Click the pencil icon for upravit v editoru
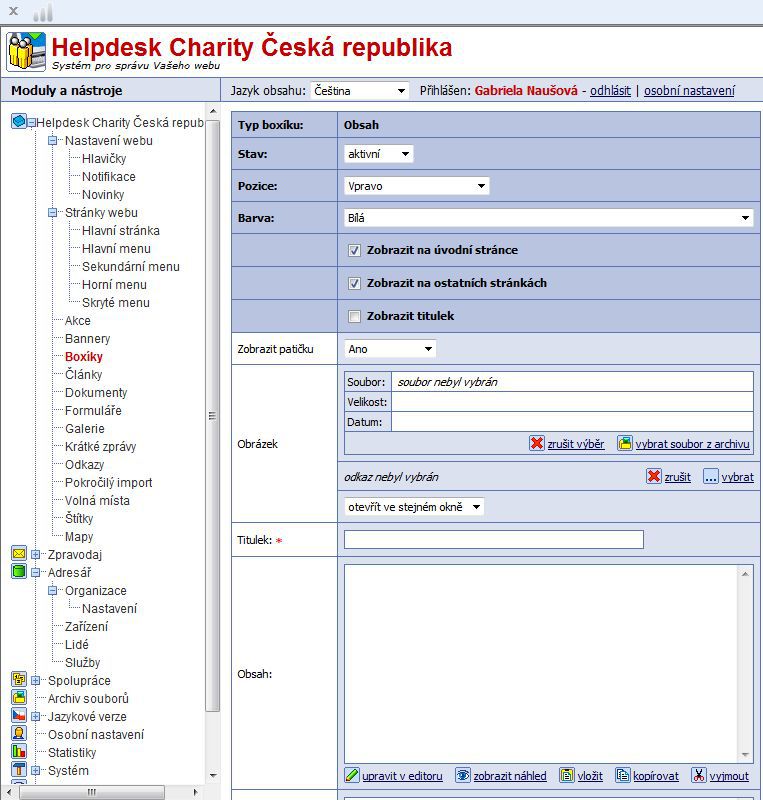This screenshot has height=800, width=763. 352,776
